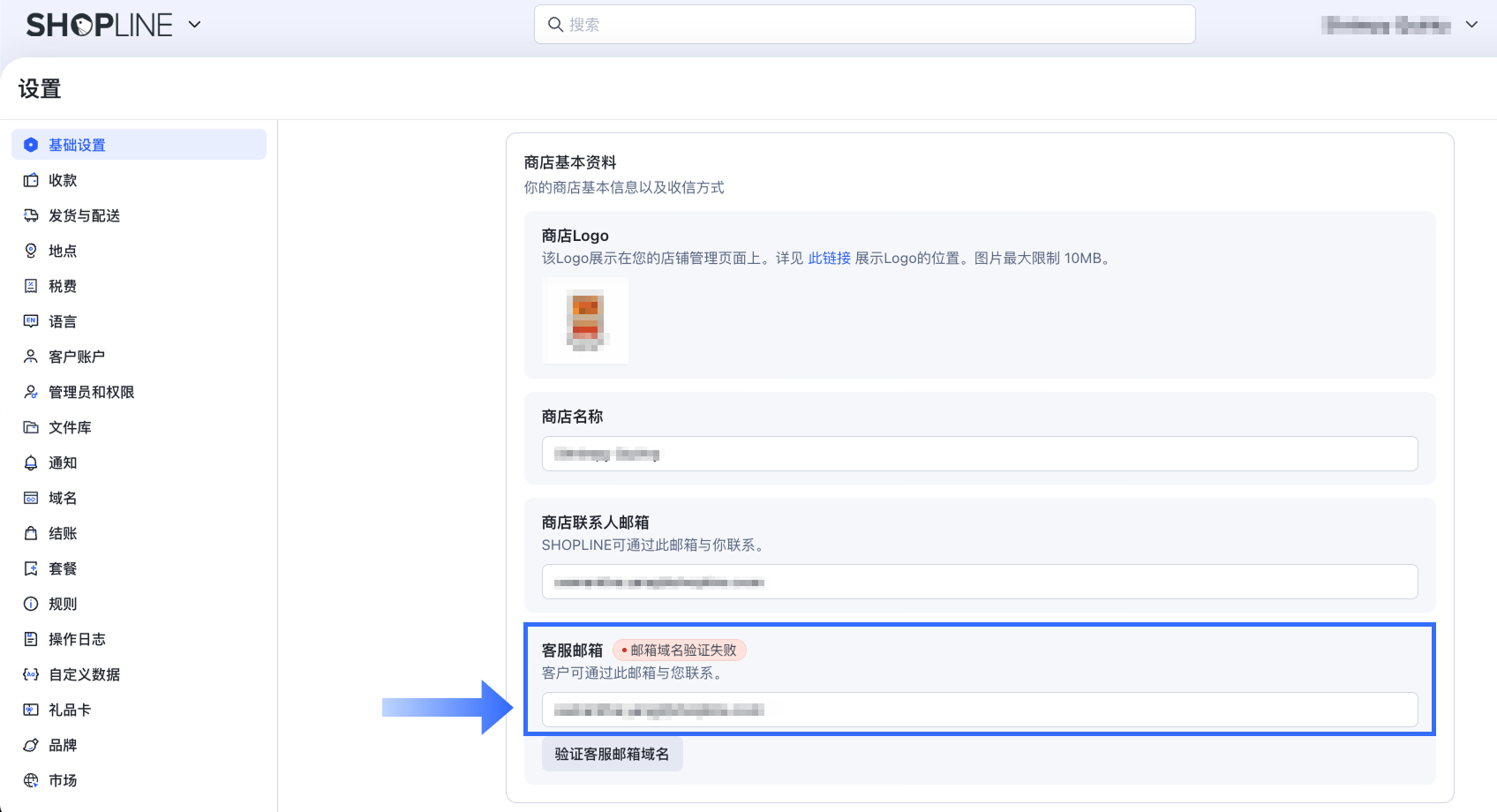Click the 邮箱域名验证失败 status badge
The height and width of the screenshot is (812, 1497).
[680, 650]
